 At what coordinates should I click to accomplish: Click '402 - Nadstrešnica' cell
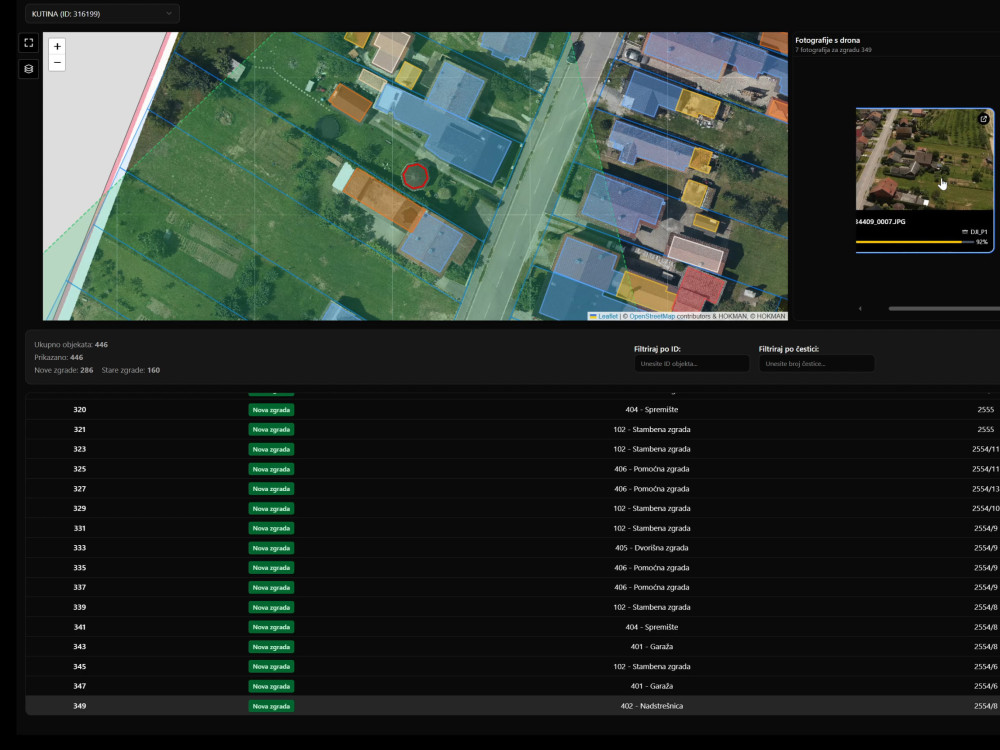652,706
